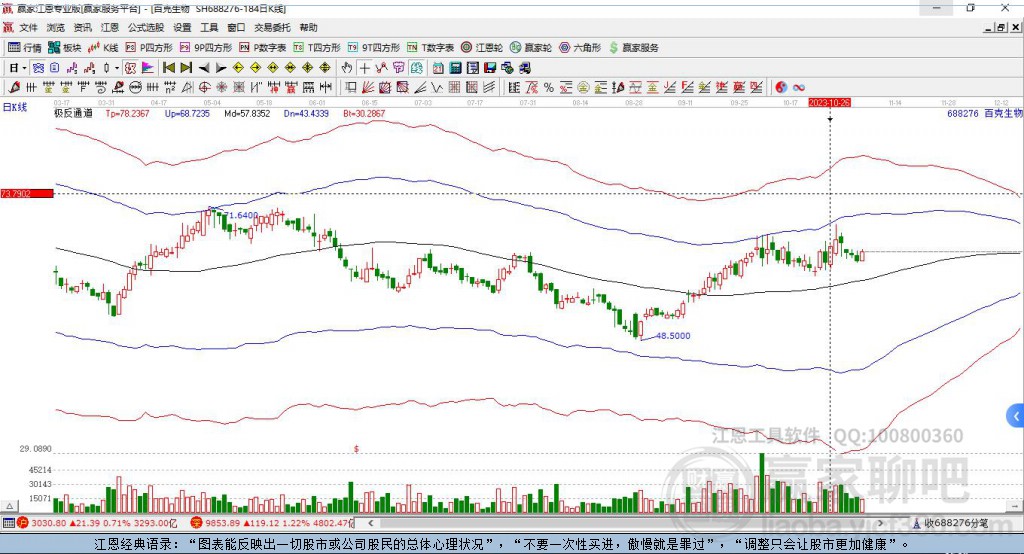Toggle the highlighted green brain-like toolbar icon

tap(417, 68)
